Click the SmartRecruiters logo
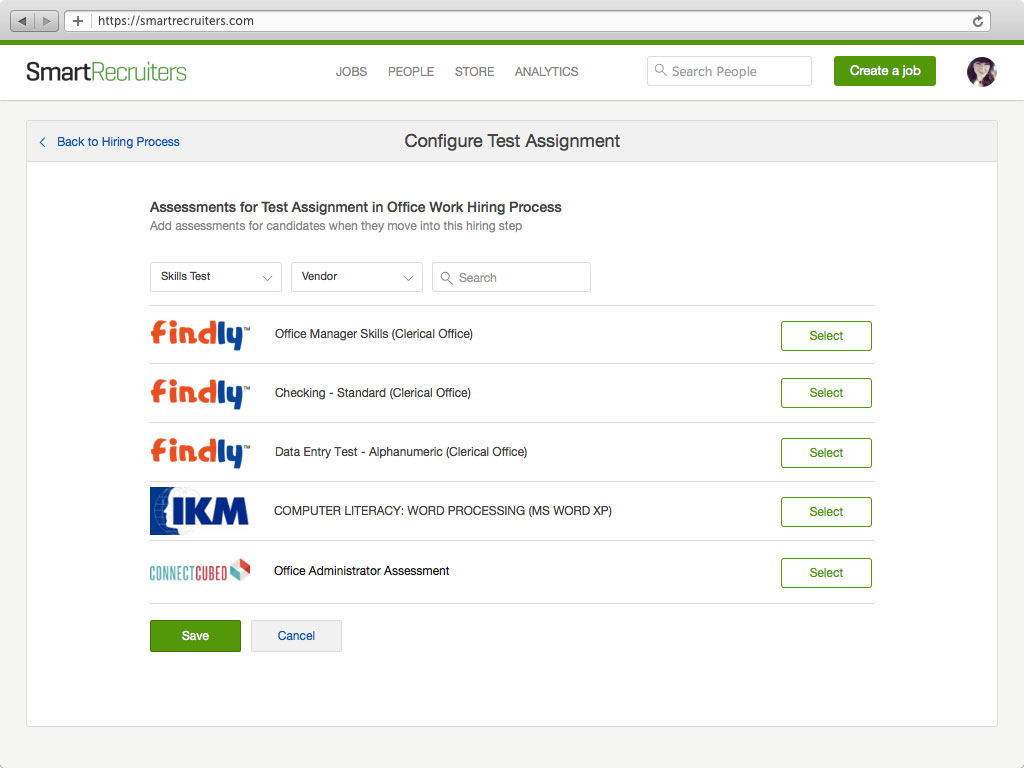 106,72
